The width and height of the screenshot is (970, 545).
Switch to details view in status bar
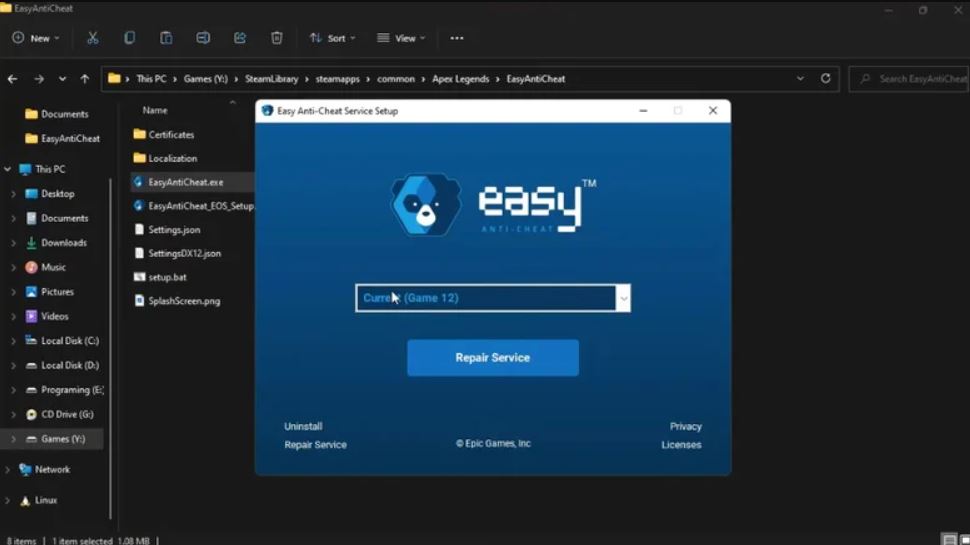tap(948, 540)
